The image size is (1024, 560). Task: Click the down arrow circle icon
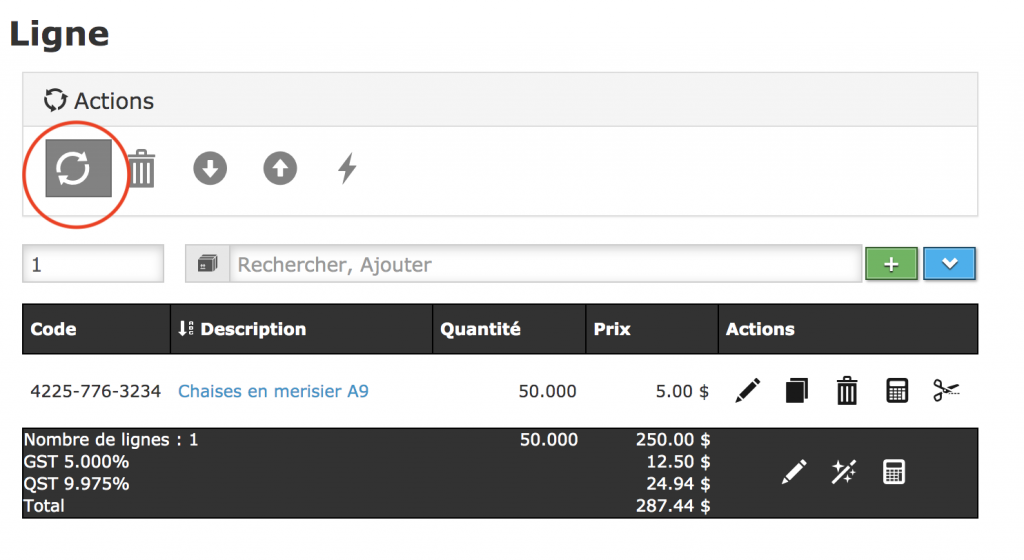pyautogui.click(x=210, y=169)
